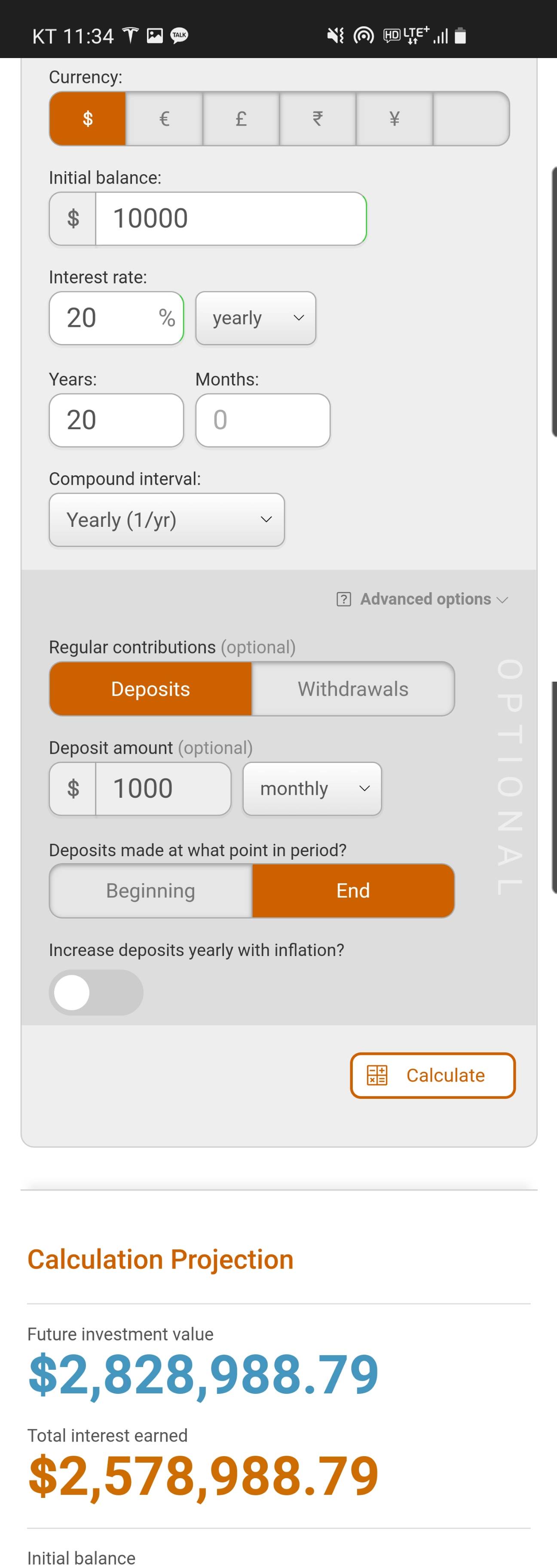Click the Advanced options help icon

[343, 600]
